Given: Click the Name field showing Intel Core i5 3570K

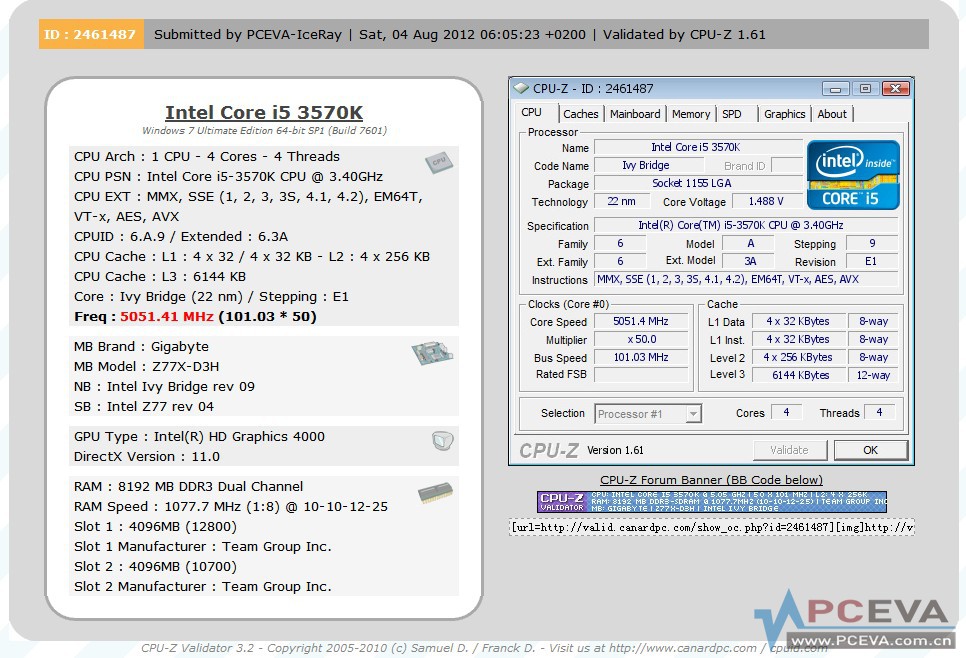Looking at the screenshot, I should pyautogui.click(x=698, y=147).
